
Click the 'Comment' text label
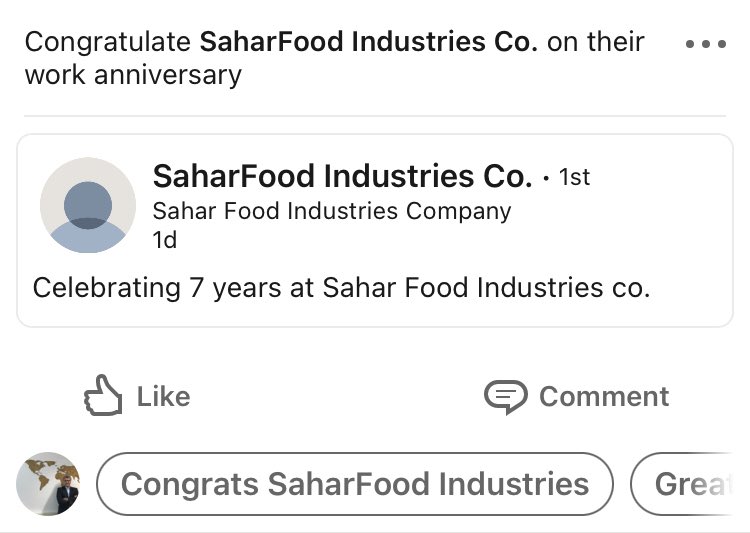pos(604,397)
